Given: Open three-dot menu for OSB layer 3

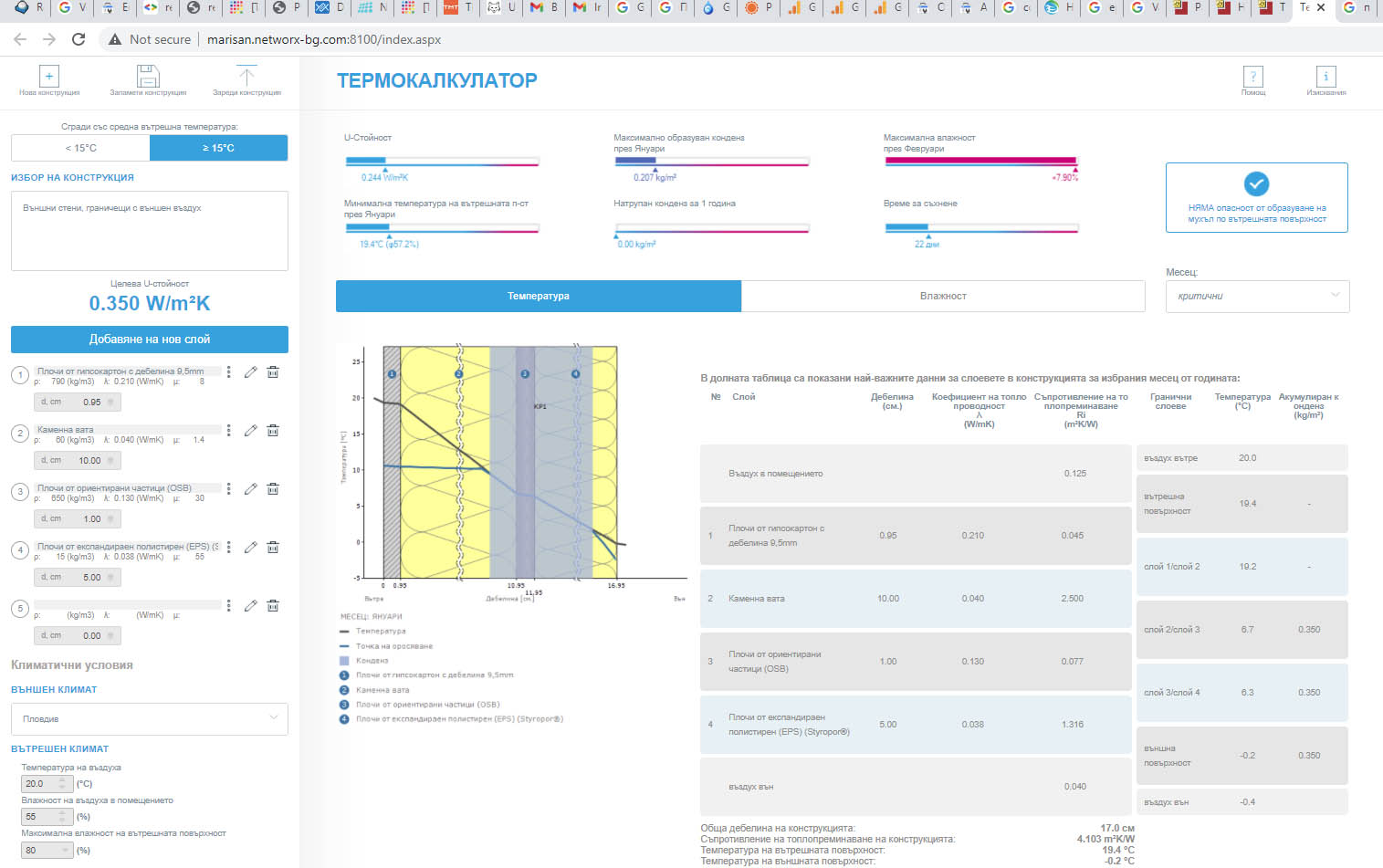Looking at the screenshot, I should click(x=229, y=489).
